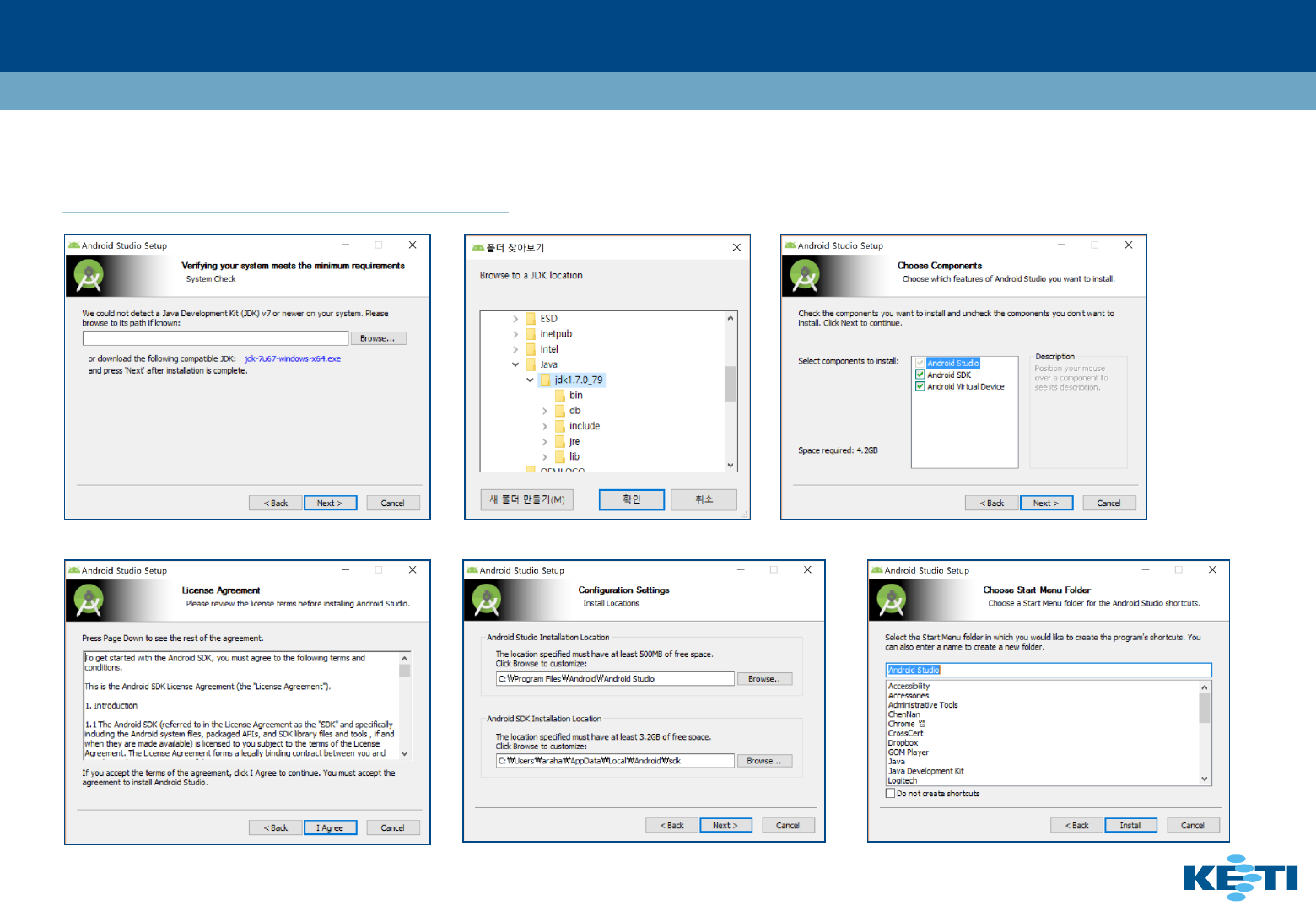The image size is (1316, 911).
Task: Select 'Dropbox' in the Start Menu folder list
Action: 903,743
